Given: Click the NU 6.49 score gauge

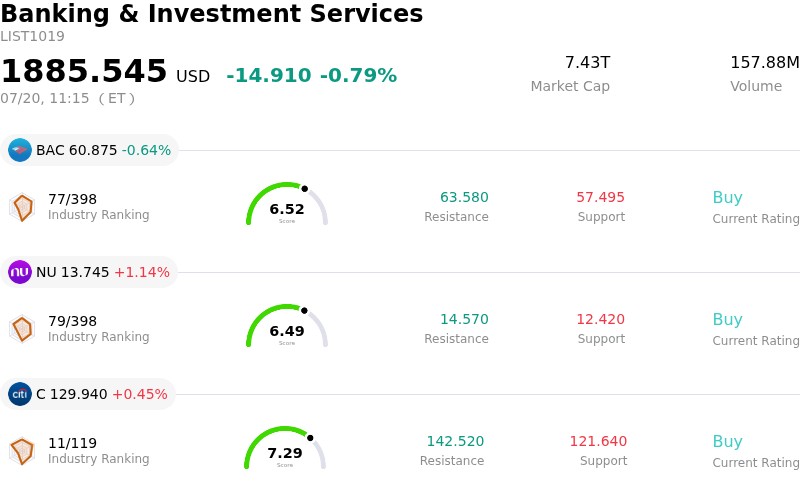Looking at the screenshot, I should (x=287, y=326).
